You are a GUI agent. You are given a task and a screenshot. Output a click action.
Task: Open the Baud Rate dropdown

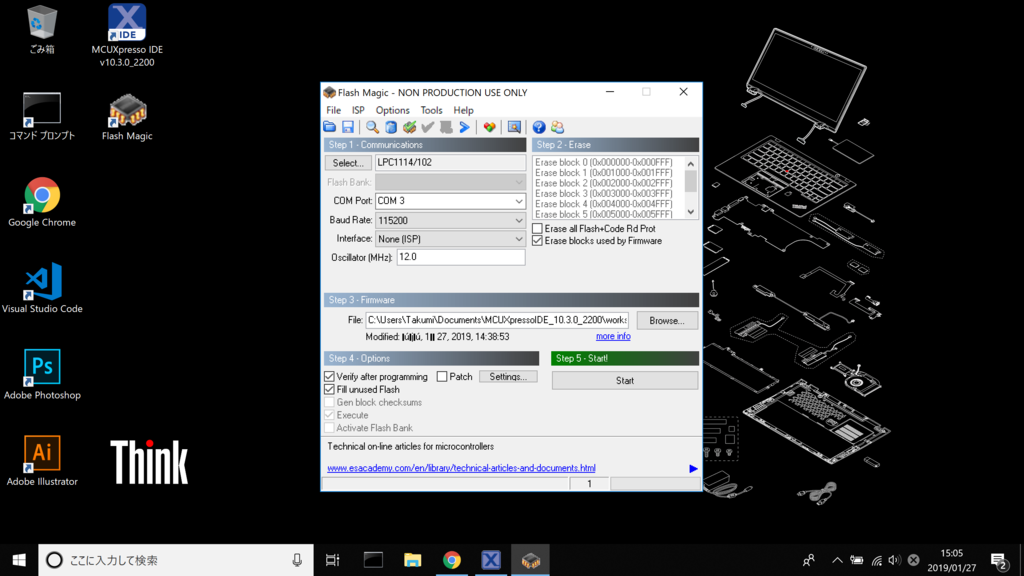click(x=519, y=221)
